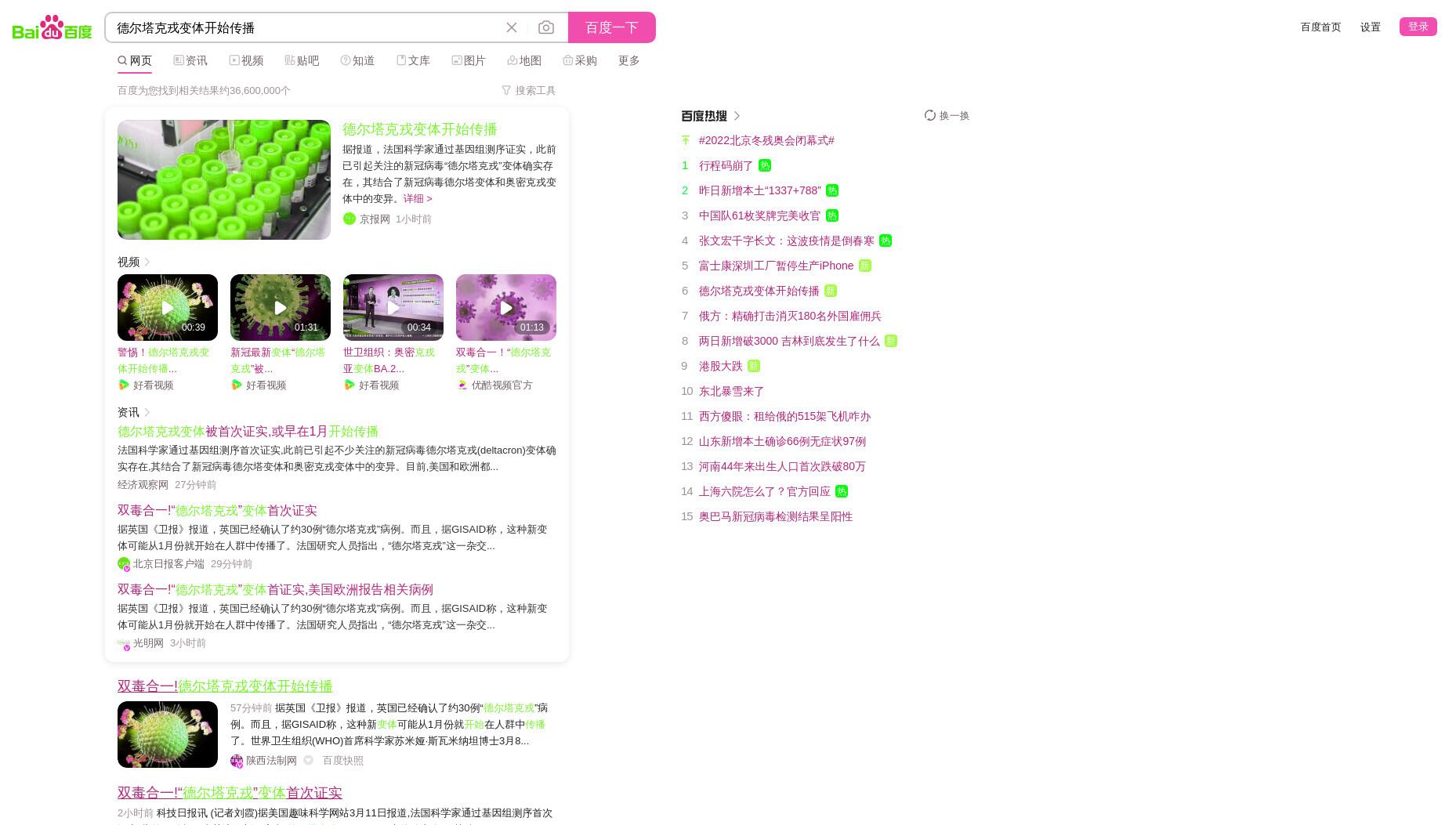
Task: Open hot search item 6 德尔塔克戎变体开始传播
Action: [759, 291]
